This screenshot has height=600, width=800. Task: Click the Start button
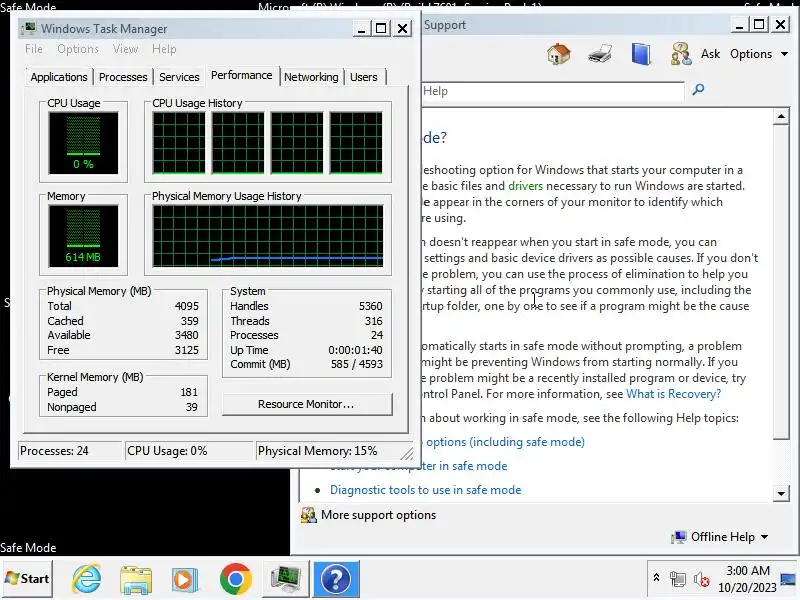coord(27,579)
